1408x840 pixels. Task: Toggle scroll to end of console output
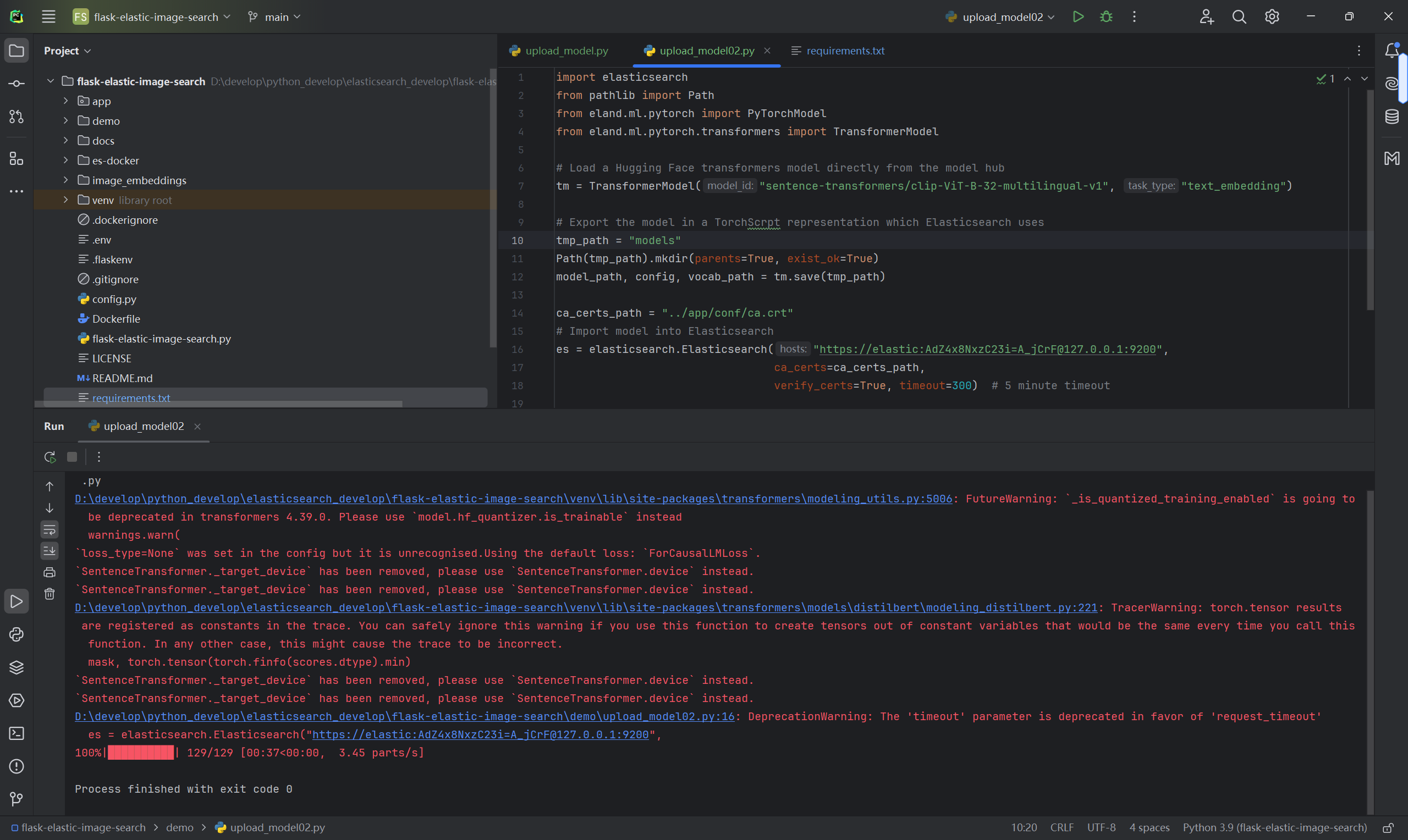point(50,551)
